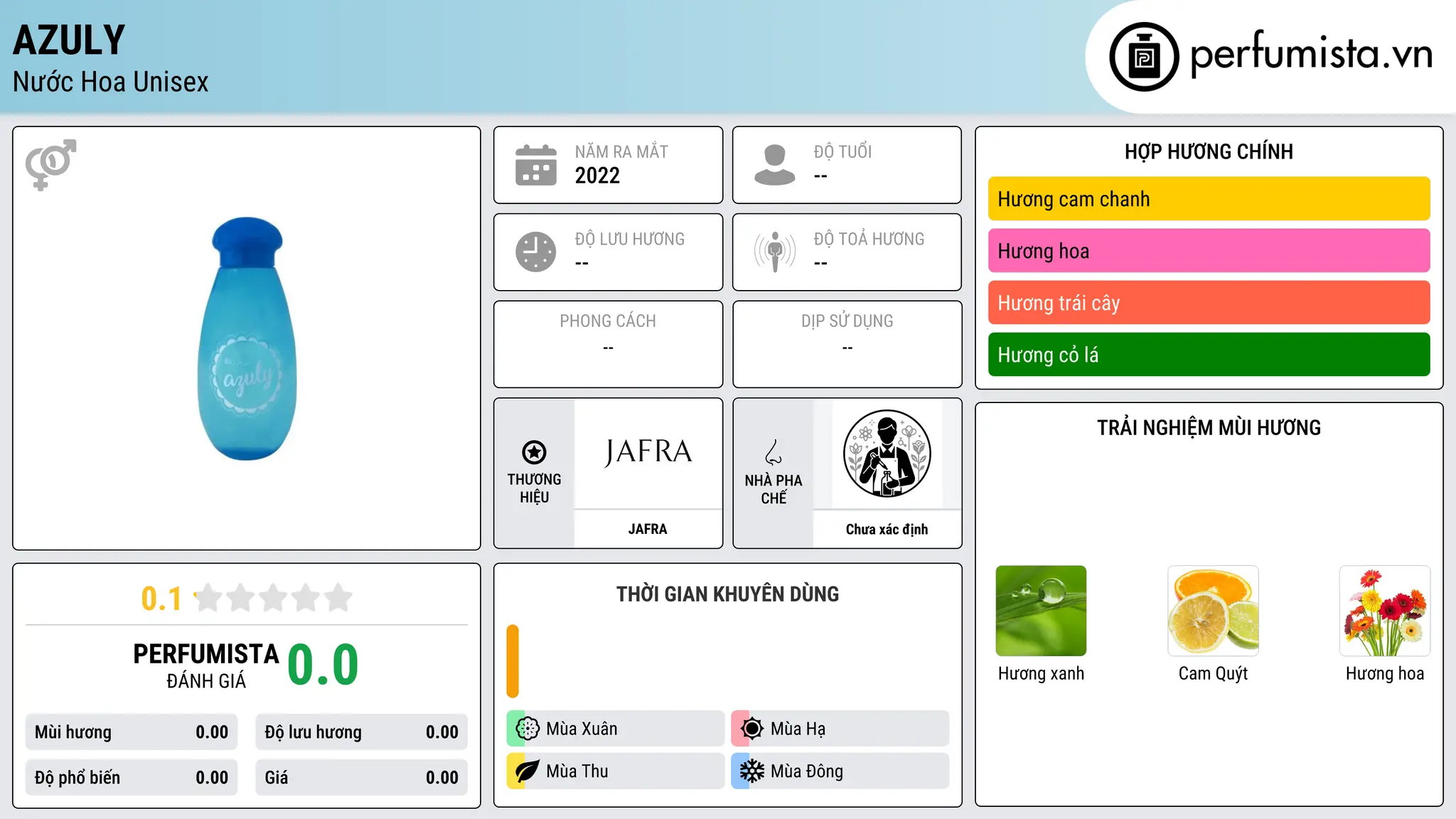Open the JAFRA brand logo

coord(648,453)
